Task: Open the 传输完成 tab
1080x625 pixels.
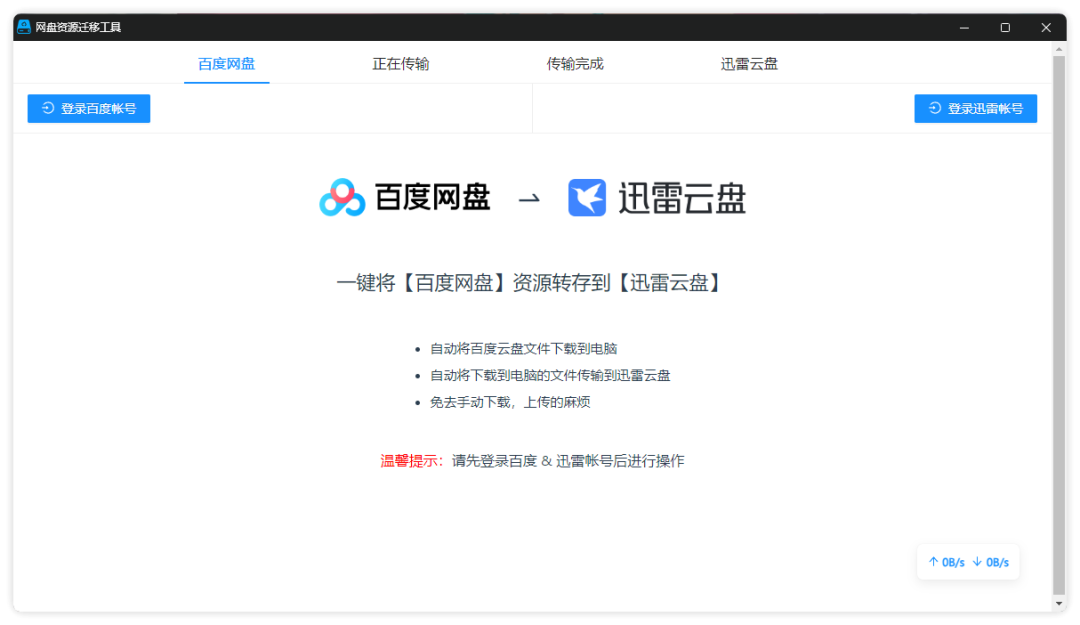Action: click(x=574, y=64)
